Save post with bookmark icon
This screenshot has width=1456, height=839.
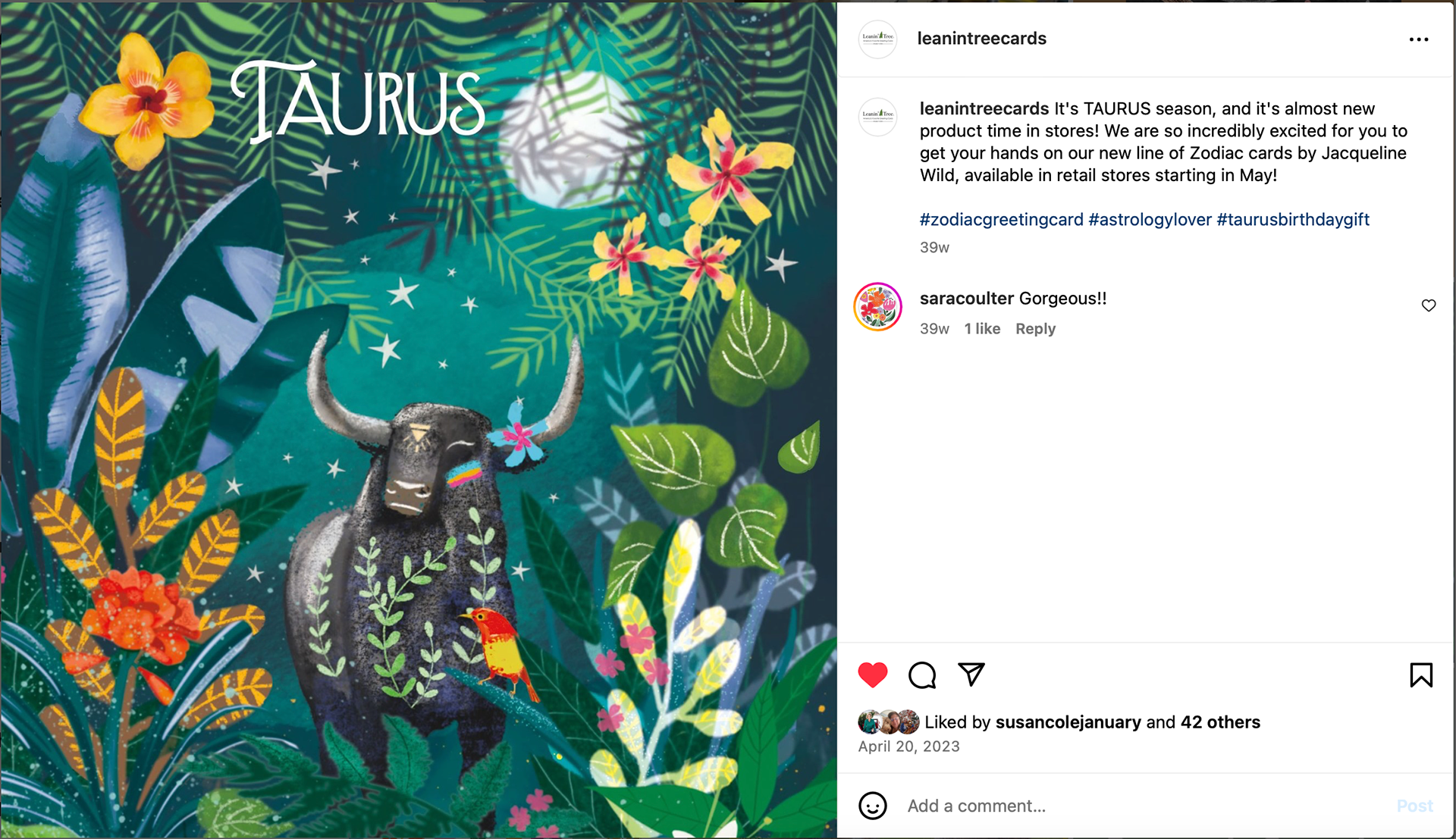pos(1421,675)
